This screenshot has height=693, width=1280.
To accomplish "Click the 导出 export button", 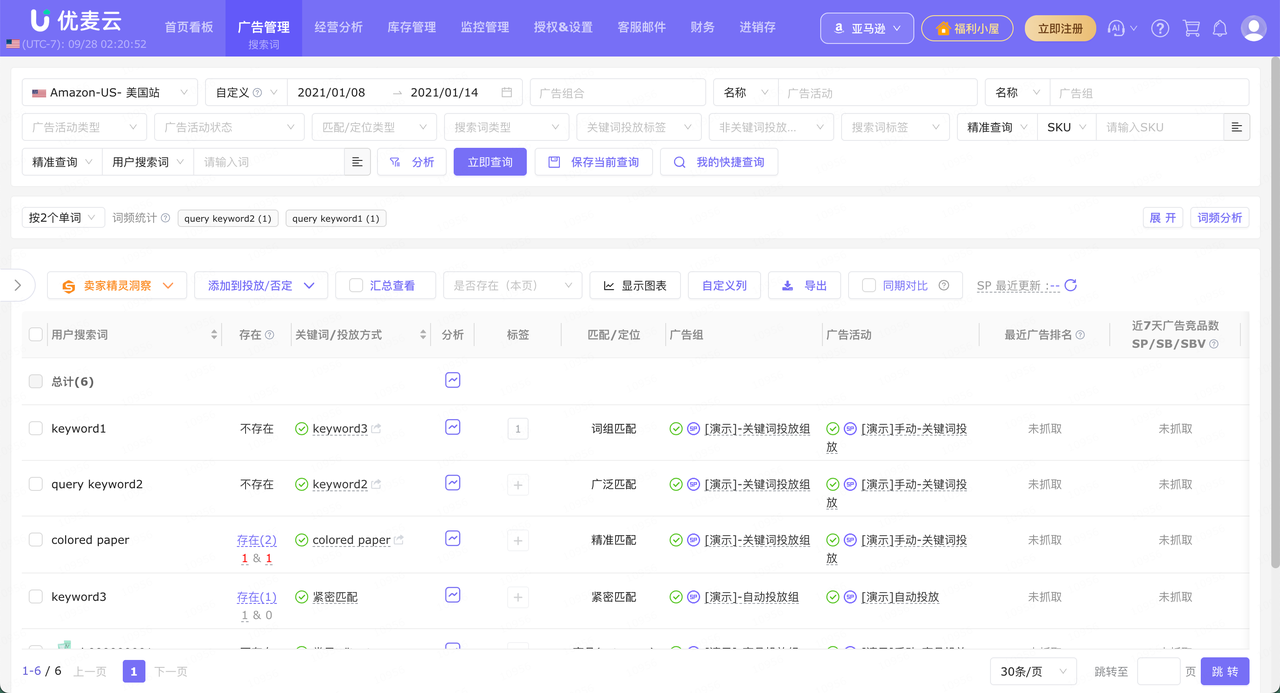I will [x=804, y=285].
